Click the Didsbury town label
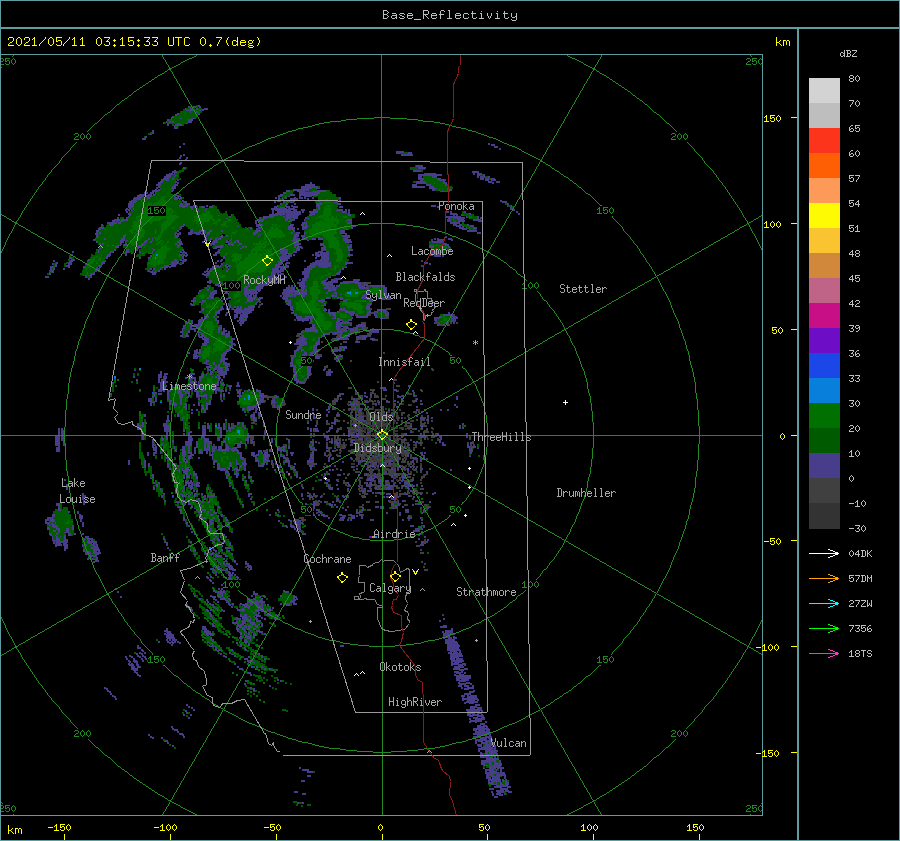This screenshot has width=900, height=841. (377, 448)
